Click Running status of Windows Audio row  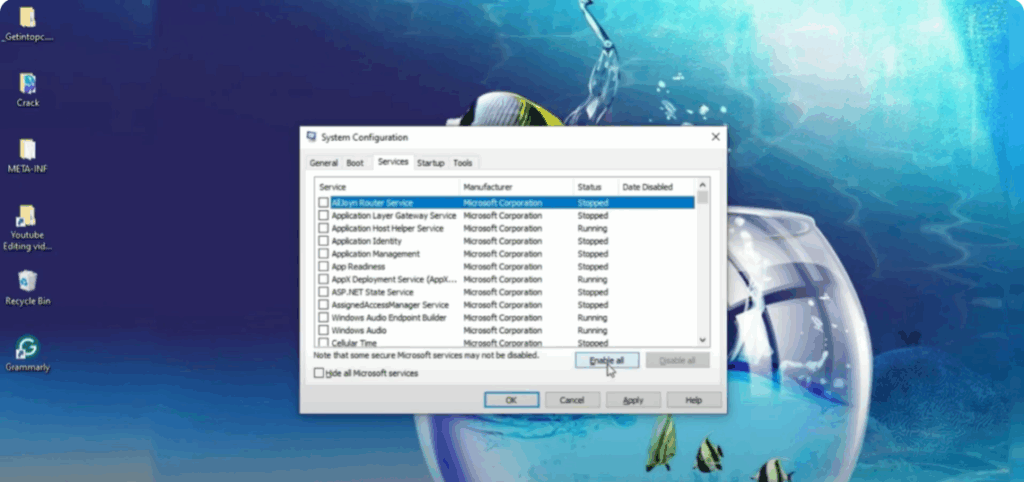point(592,330)
